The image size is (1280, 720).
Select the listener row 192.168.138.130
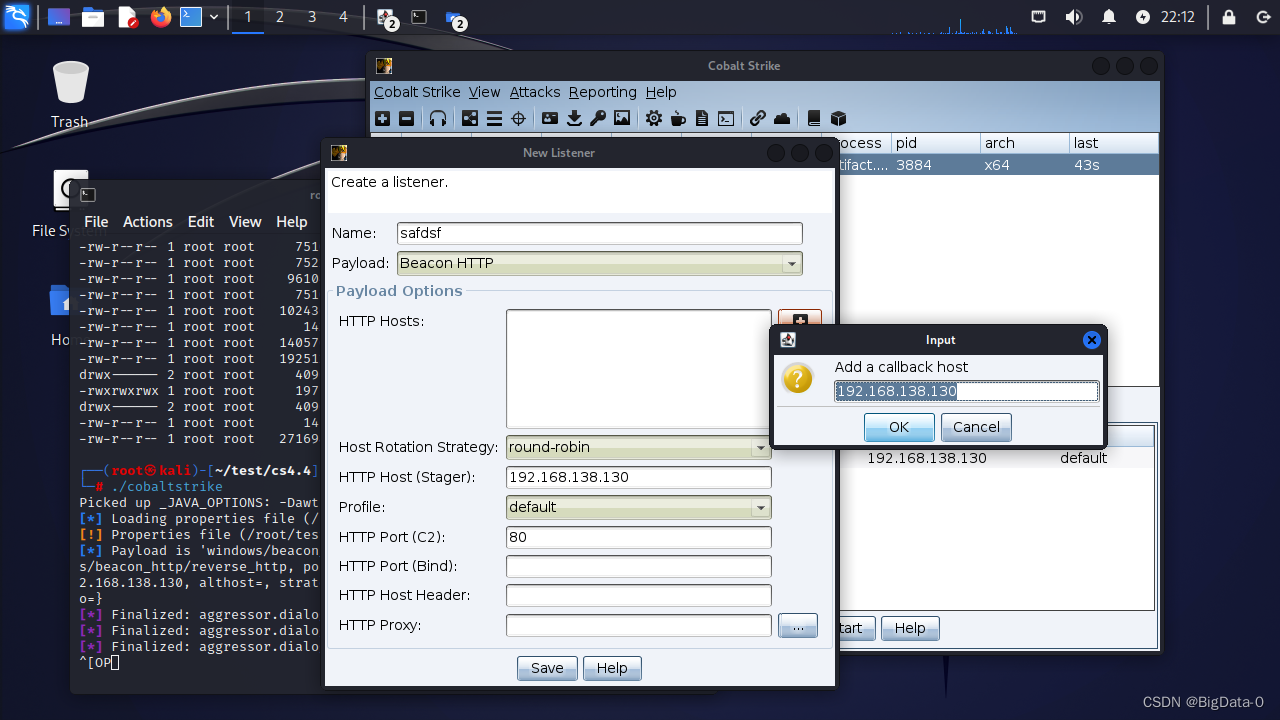(996, 458)
